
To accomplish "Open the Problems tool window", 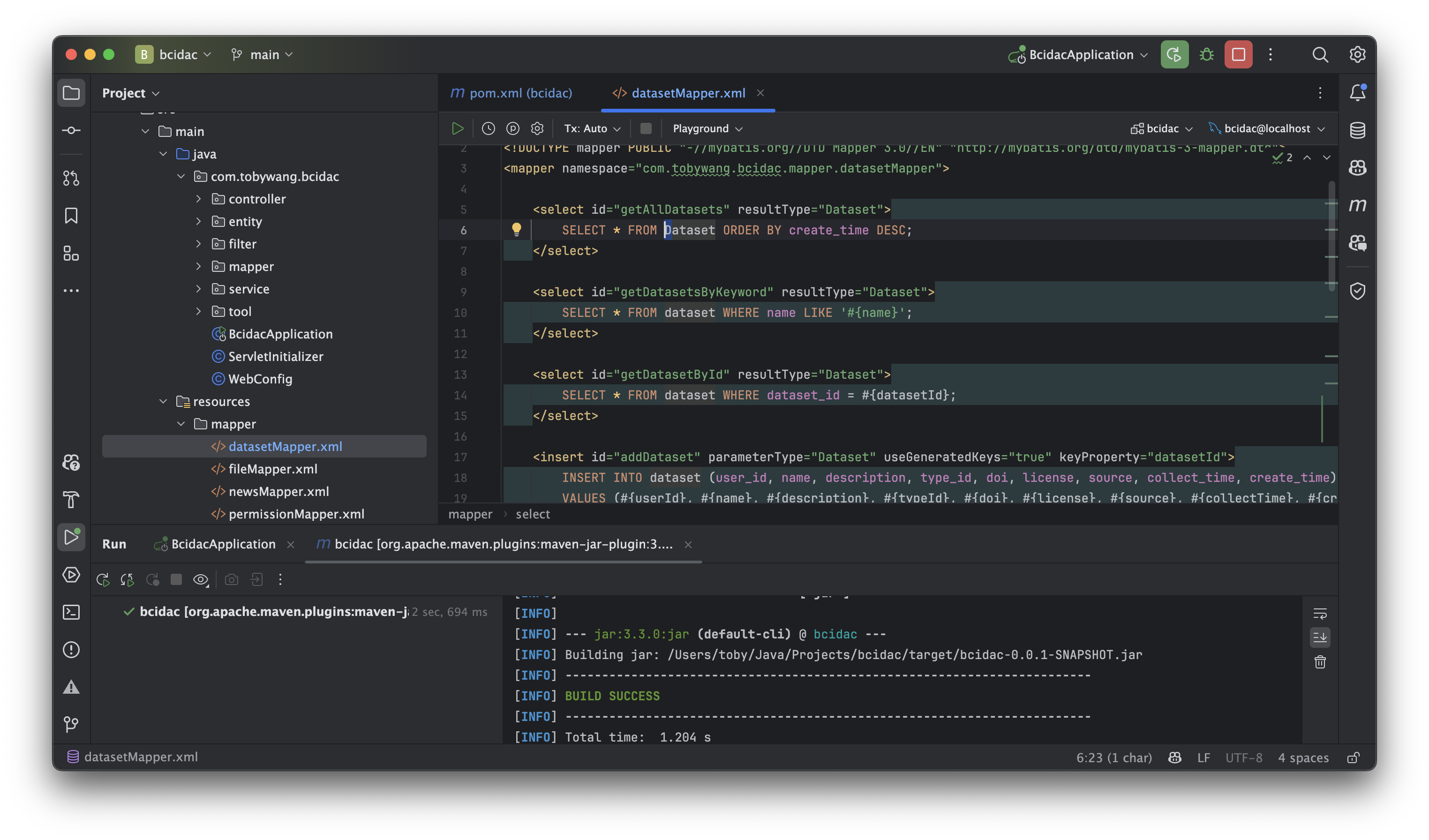I will 71,650.
